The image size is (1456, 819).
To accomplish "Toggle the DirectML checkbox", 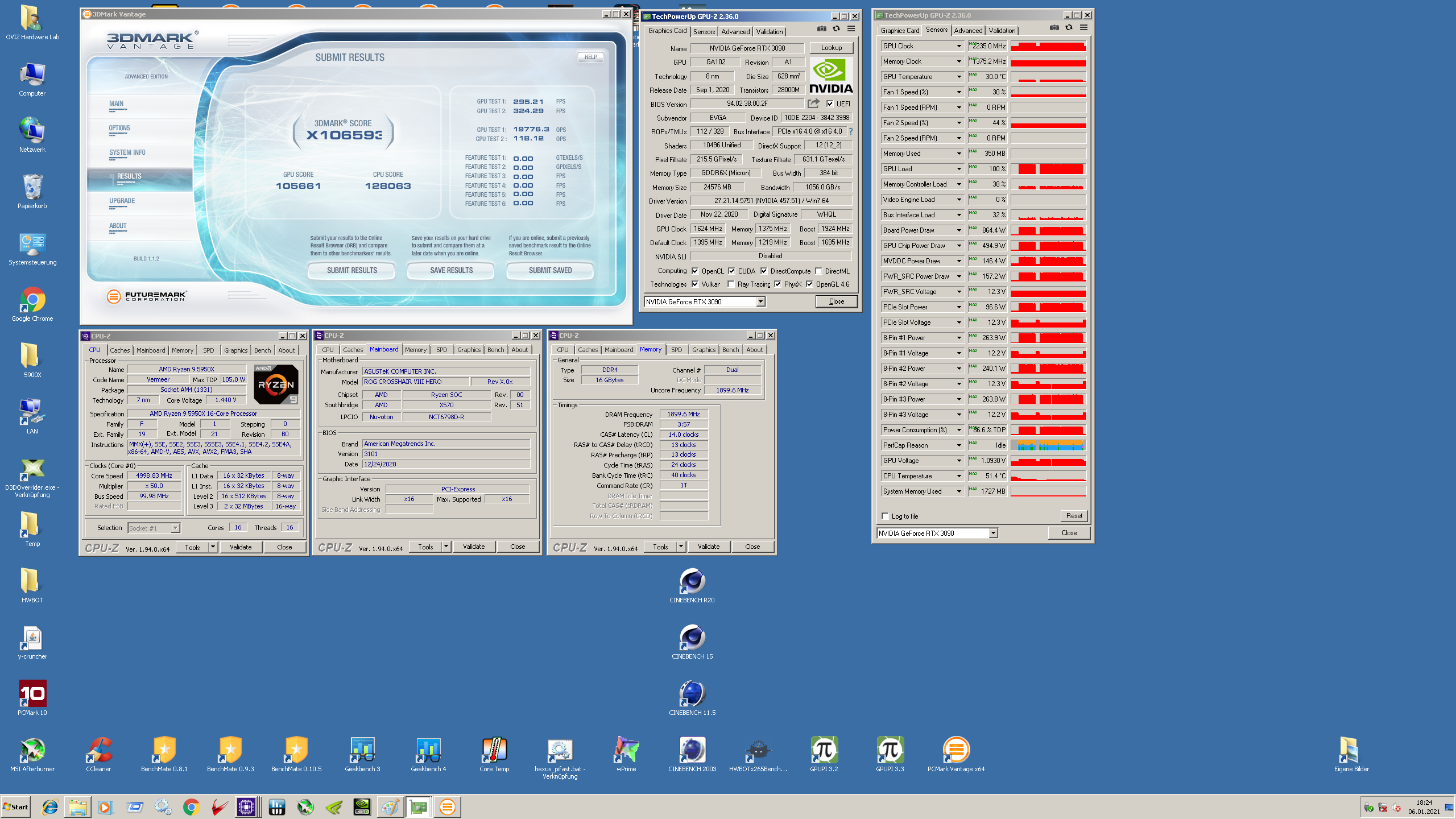I will (x=818, y=271).
